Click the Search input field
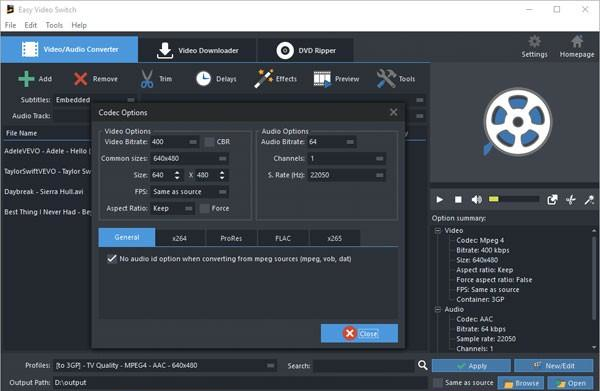The width and height of the screenshot is (600, 391). click(x=364, y=366)
